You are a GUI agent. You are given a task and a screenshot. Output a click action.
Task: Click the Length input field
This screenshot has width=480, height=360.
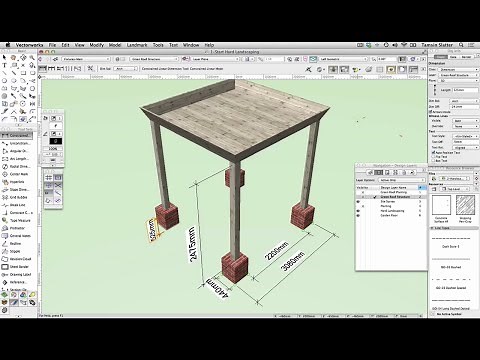(465, 90)
